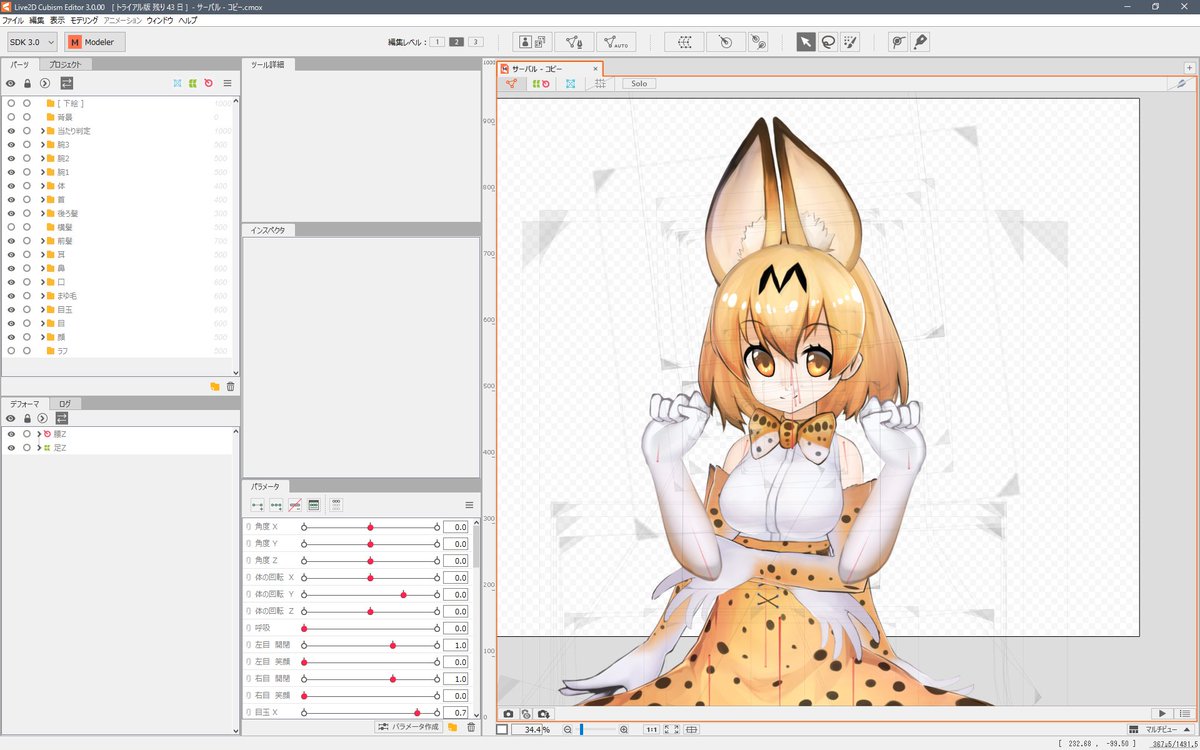
Task: Click the deform brush tool icon
Action: coord(920,42)
